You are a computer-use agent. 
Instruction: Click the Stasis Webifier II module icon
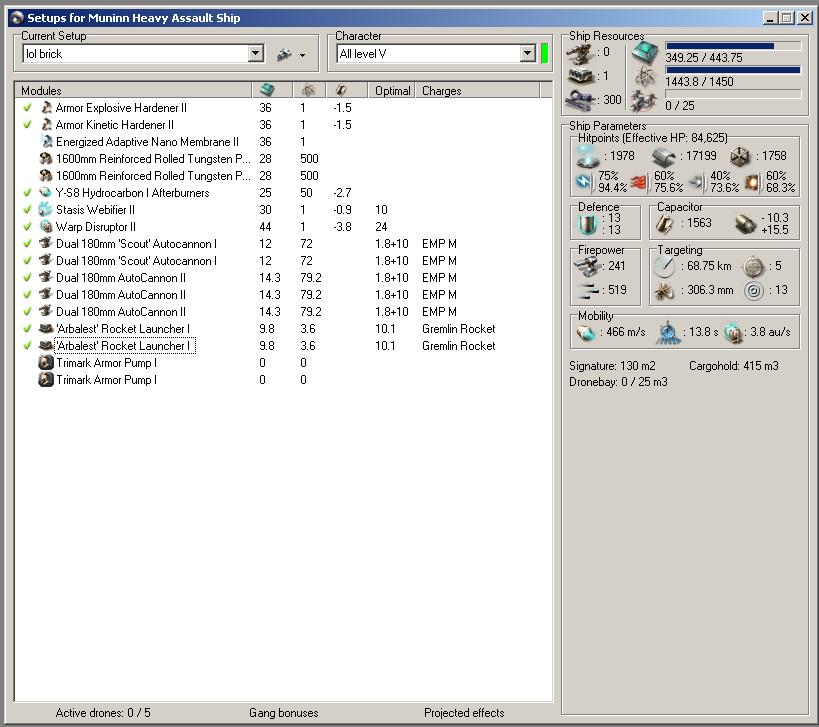coord(46,210)
